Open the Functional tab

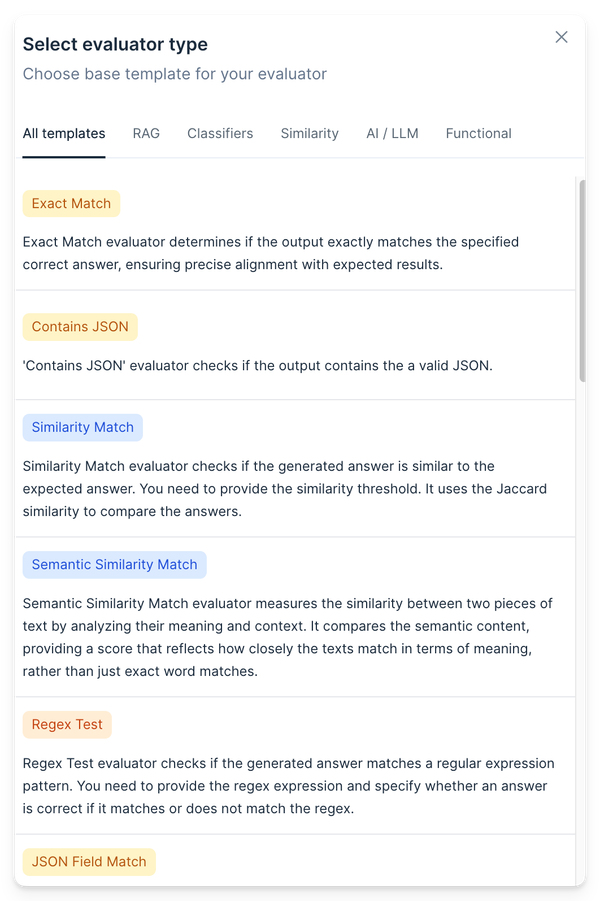(478, 133)
